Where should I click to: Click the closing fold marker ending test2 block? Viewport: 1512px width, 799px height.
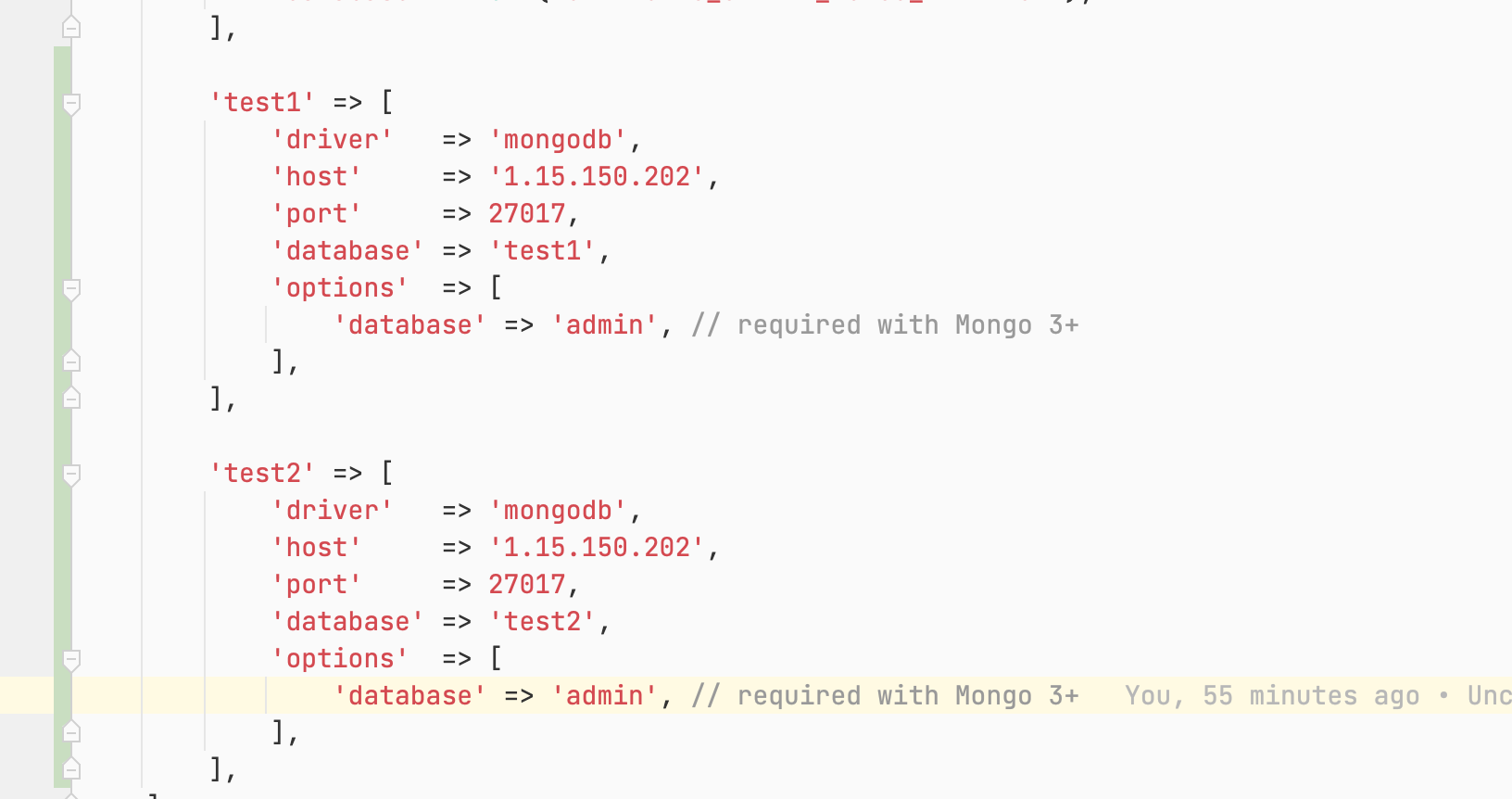71,769
